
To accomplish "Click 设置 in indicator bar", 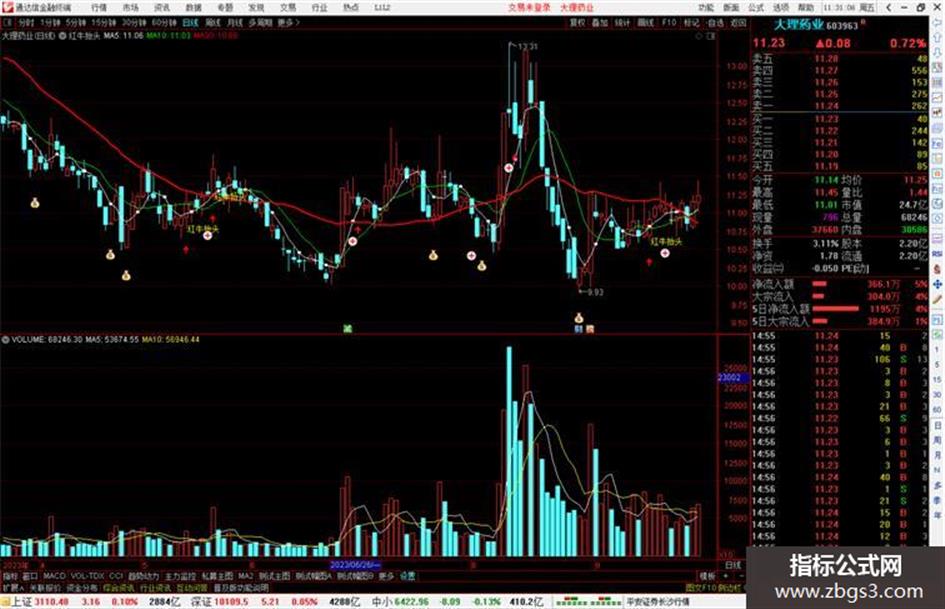I will [408, 576].
